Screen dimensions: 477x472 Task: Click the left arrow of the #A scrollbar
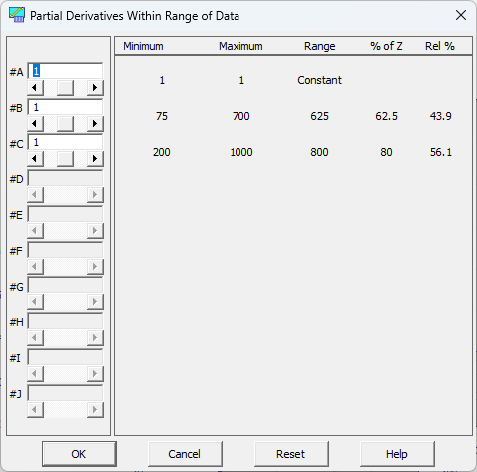tap(35, 88)
